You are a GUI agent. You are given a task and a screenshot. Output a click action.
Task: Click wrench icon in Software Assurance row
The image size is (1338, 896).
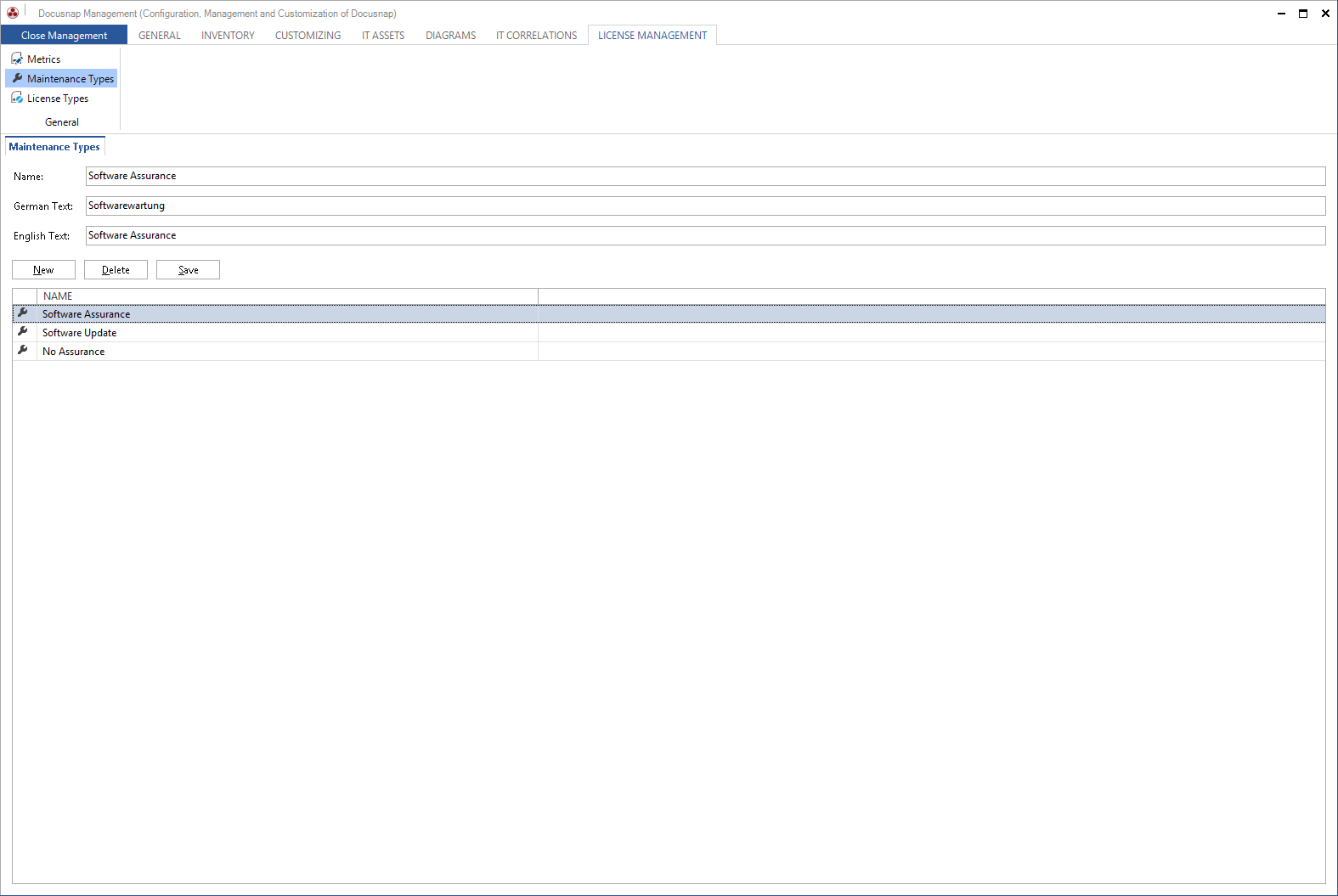point(23,313)
